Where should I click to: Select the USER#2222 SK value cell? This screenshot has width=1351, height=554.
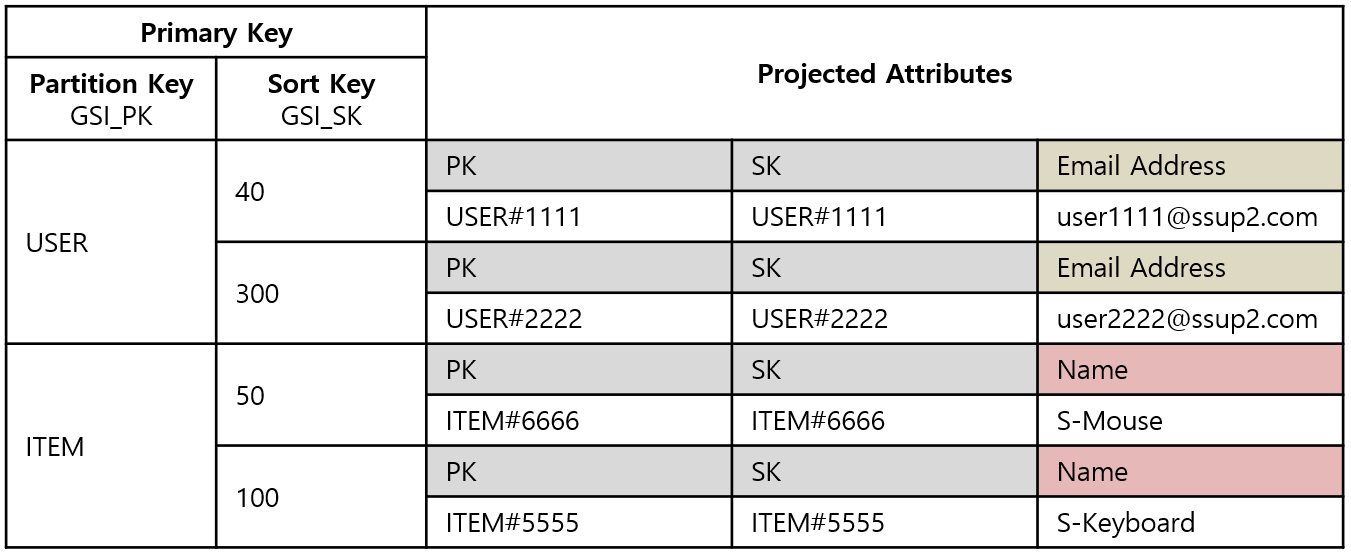pyautogui.click(x=885, y=318)
